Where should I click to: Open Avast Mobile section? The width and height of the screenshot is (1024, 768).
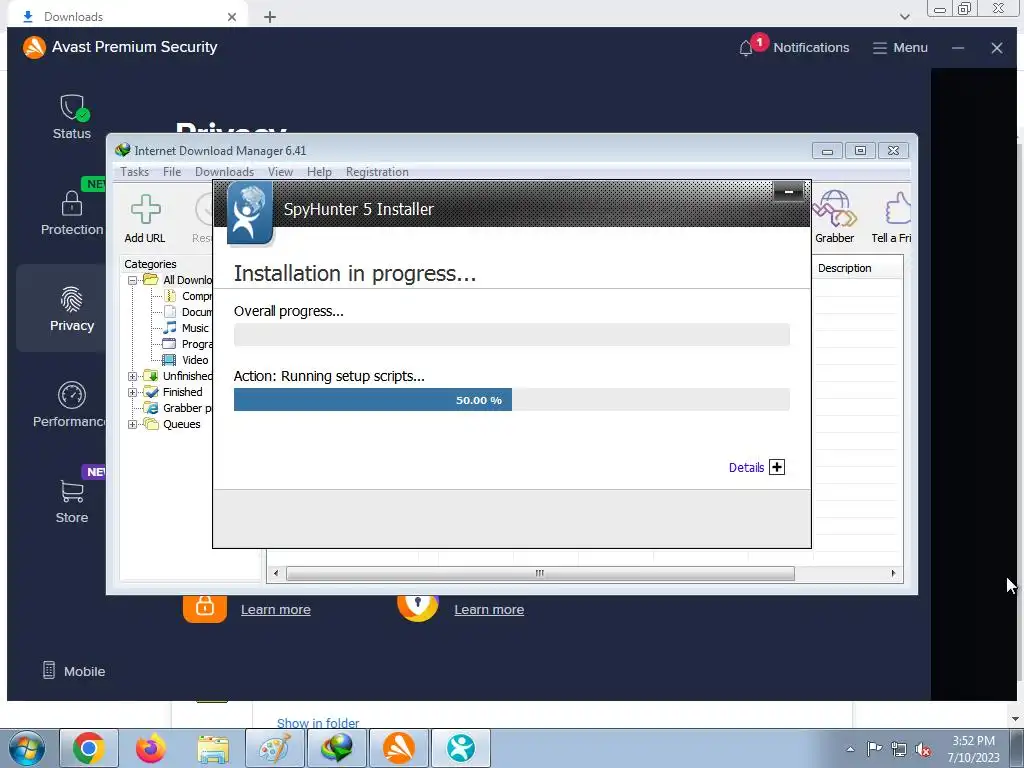click(x=73, y=671)
